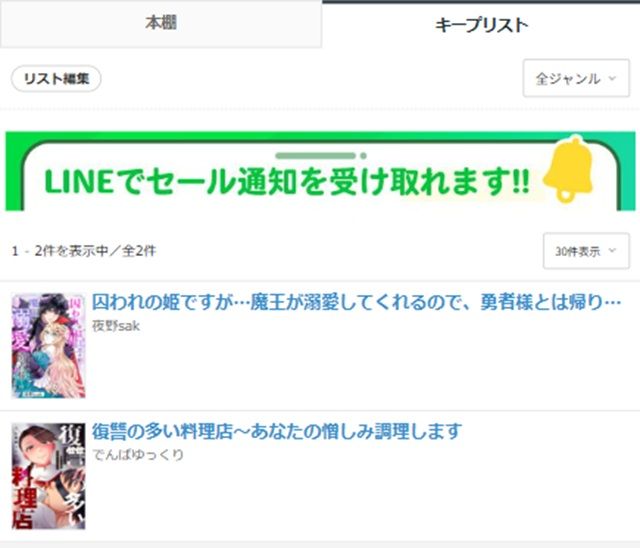Click the green pill handle atop banner
The width and height of the screenshot is (640, 548).
point(315,156)
